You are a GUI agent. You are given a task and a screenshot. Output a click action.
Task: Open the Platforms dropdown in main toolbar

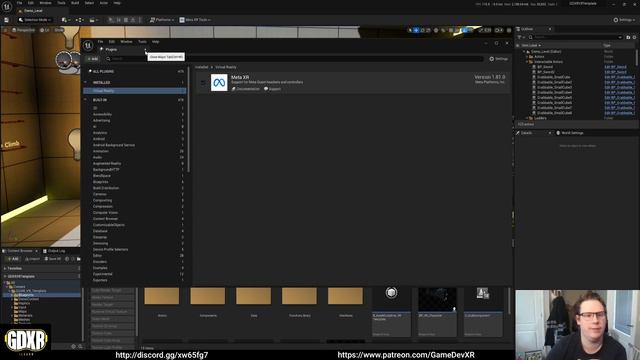pyautogui.click(x=162, y=20)
